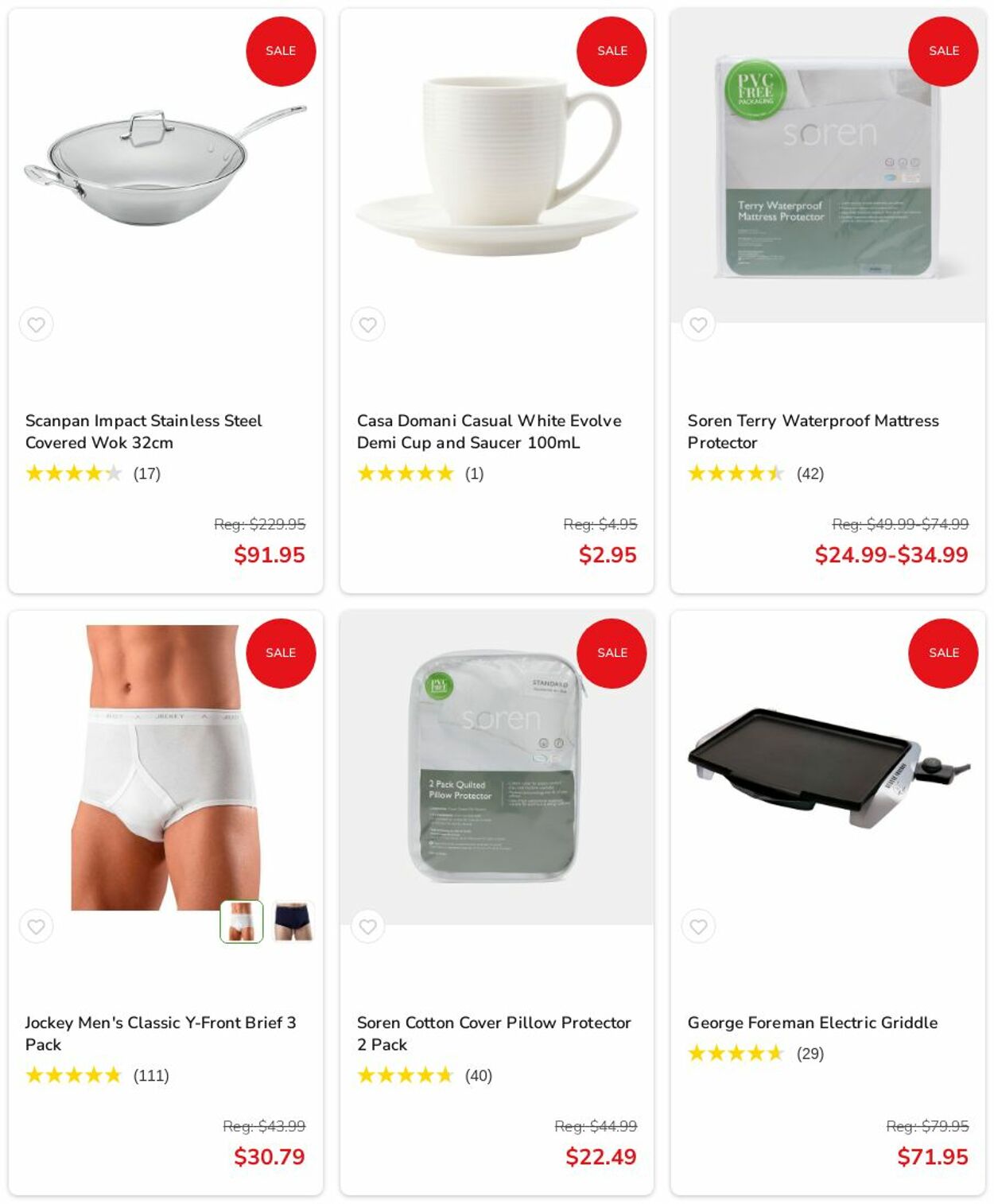The width and height of the screenshot is (994, 1204).
Task: Open Soren Terry Waterproof Mattress Protector link
Action: point(813,431)
